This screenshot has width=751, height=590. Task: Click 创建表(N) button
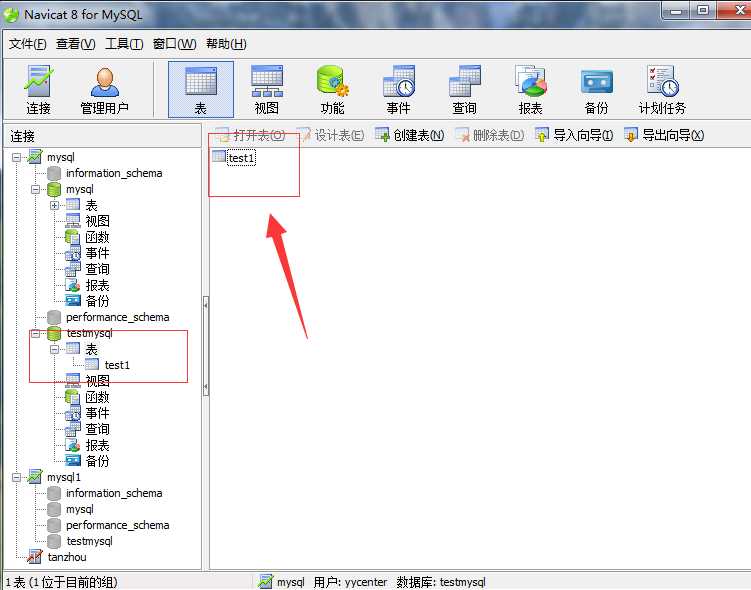pyautogui.click(x=410, y=136)
